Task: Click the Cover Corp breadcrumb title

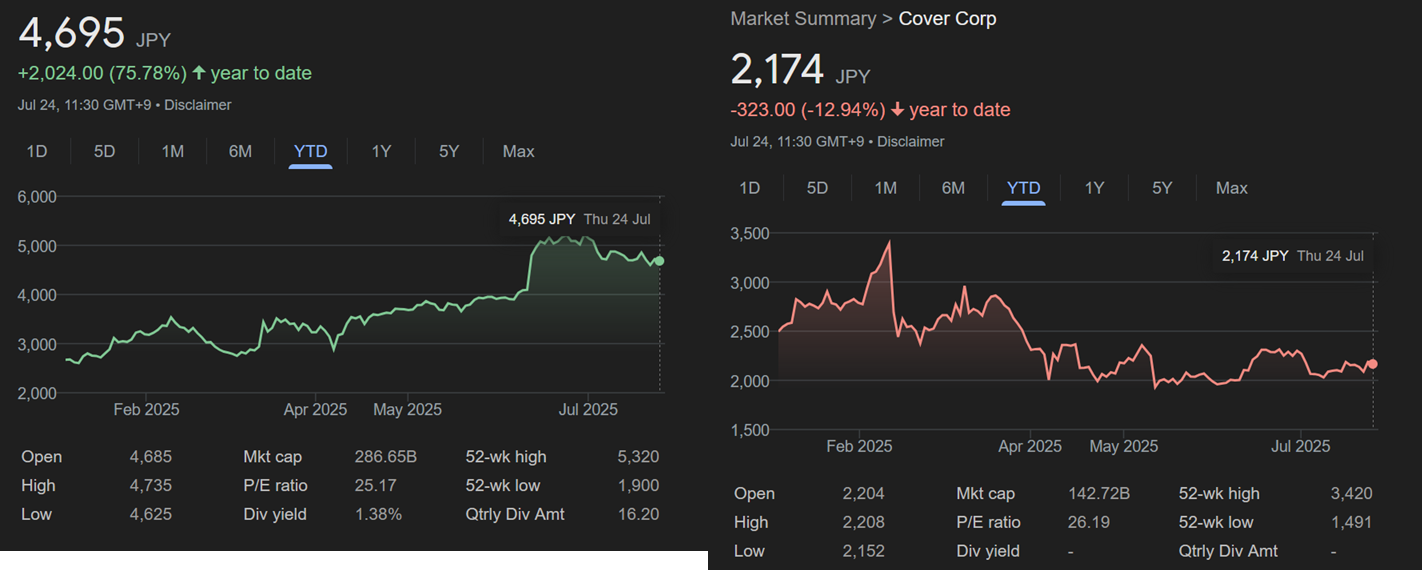Action: click(x=947, y=19)
